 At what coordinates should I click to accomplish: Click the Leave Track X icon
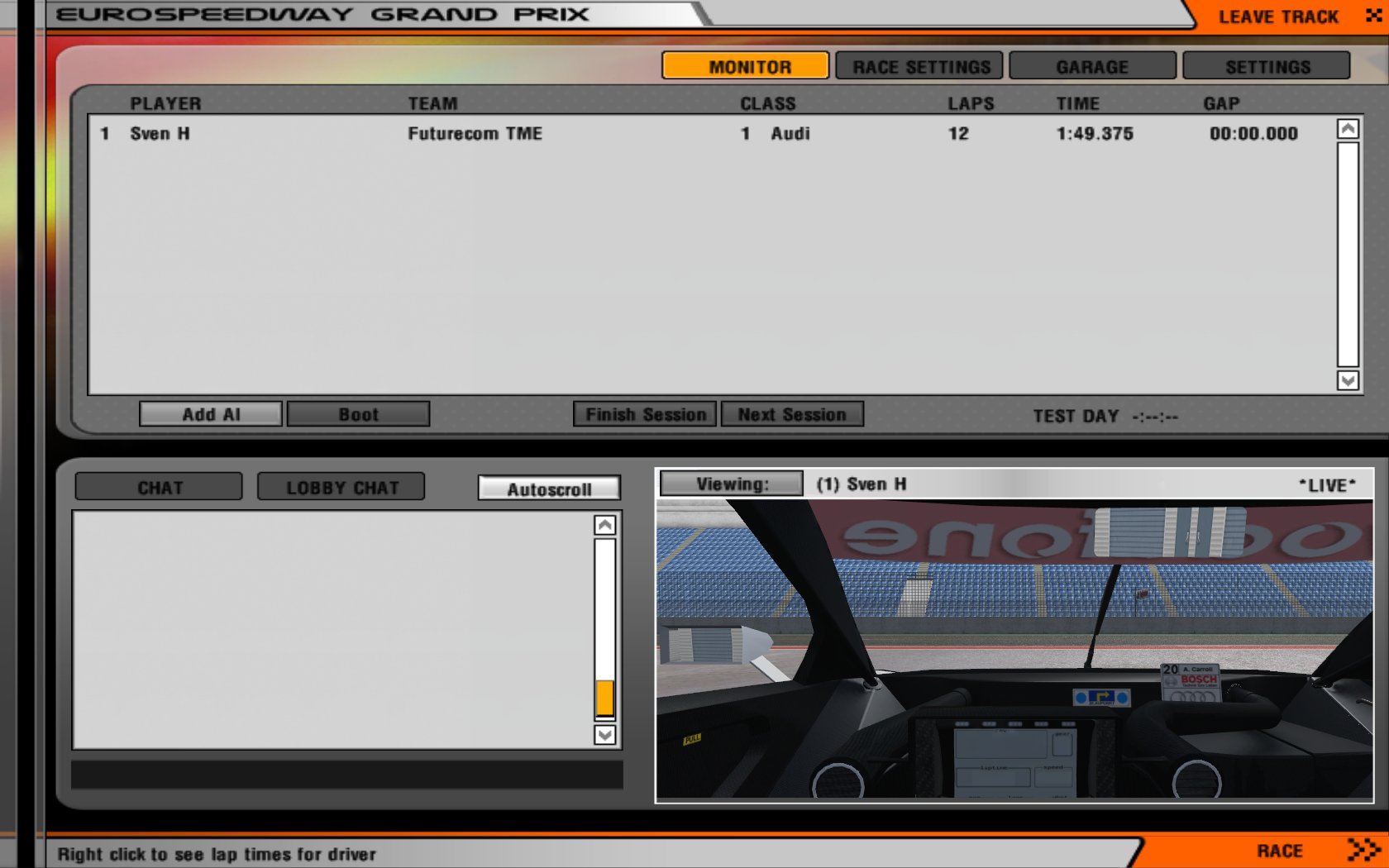click(x=1373, y=15)
